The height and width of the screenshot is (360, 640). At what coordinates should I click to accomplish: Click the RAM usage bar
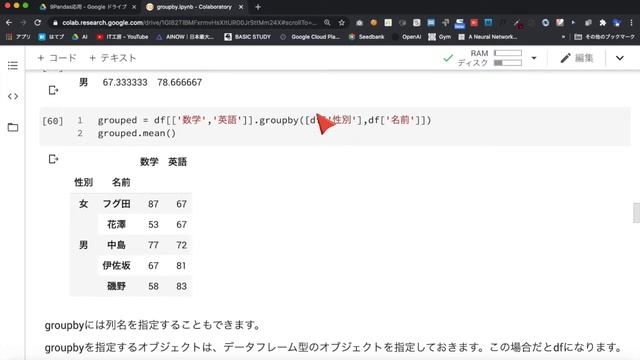(x=508, y=53)
